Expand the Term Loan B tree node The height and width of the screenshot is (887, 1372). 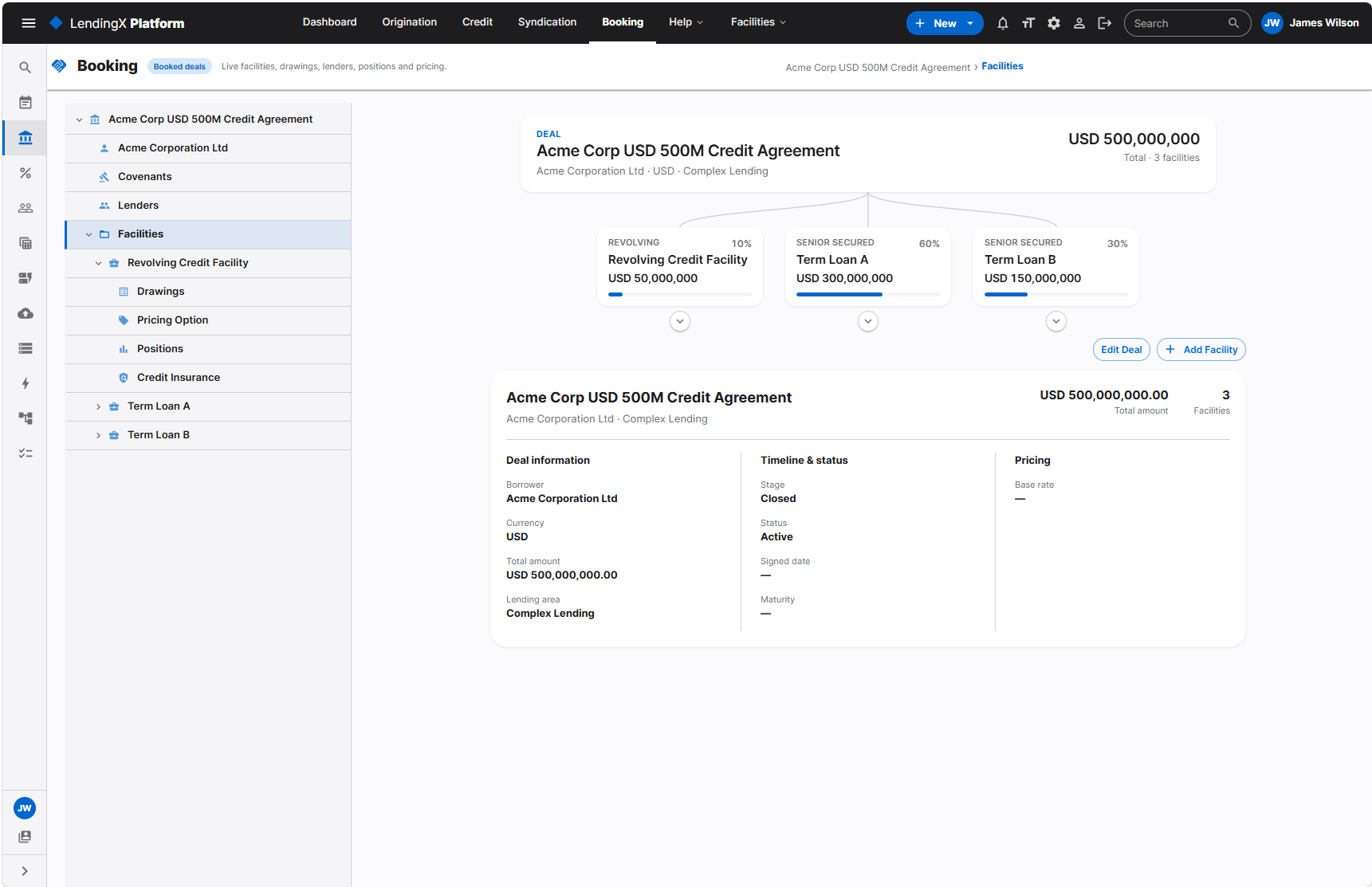[98, 435]
